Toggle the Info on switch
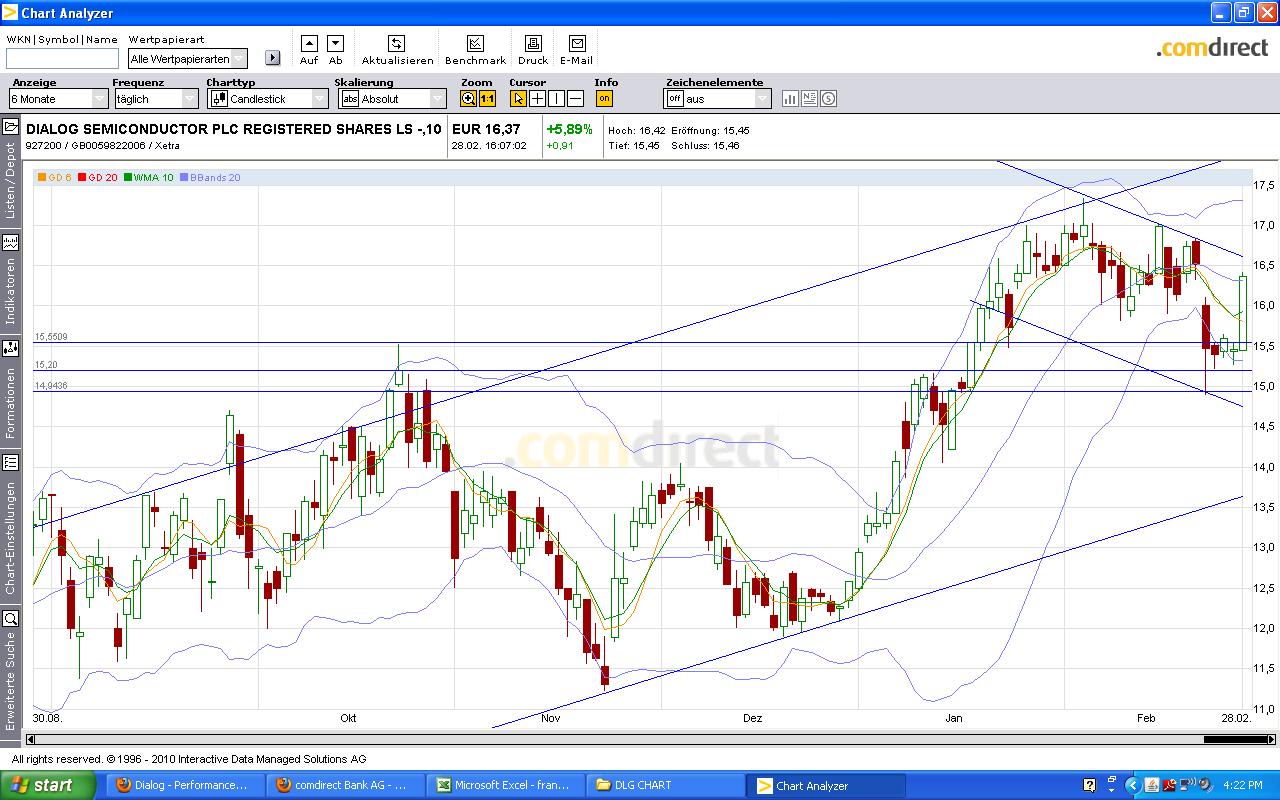Image resolution: width=1280 pixels, height=800 pixels. pyautogui.click(x=604, y=98)
